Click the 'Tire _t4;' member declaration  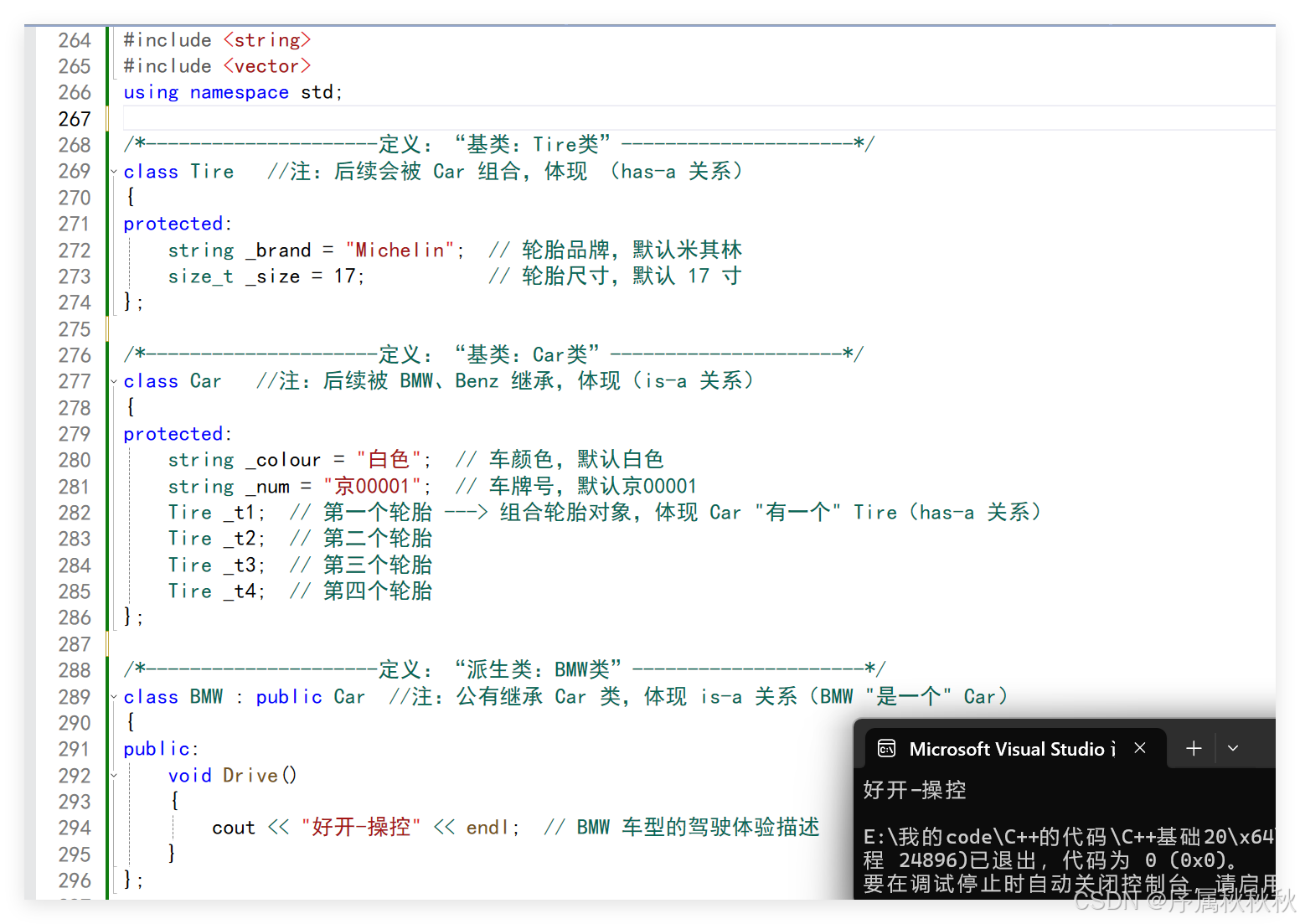pos(216,591)
